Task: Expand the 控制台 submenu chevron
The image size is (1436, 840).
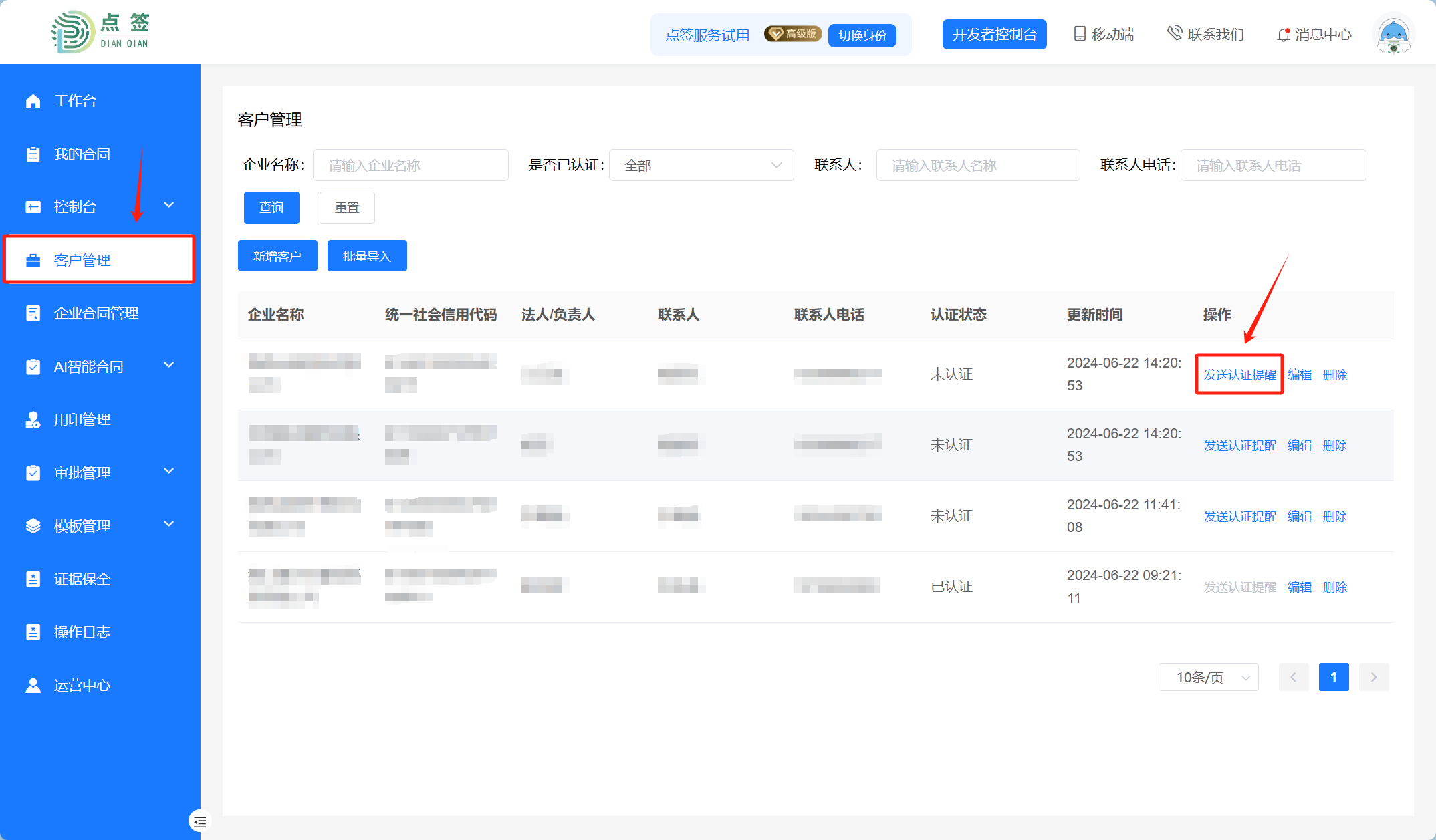Action: click(x=169, y=205)
